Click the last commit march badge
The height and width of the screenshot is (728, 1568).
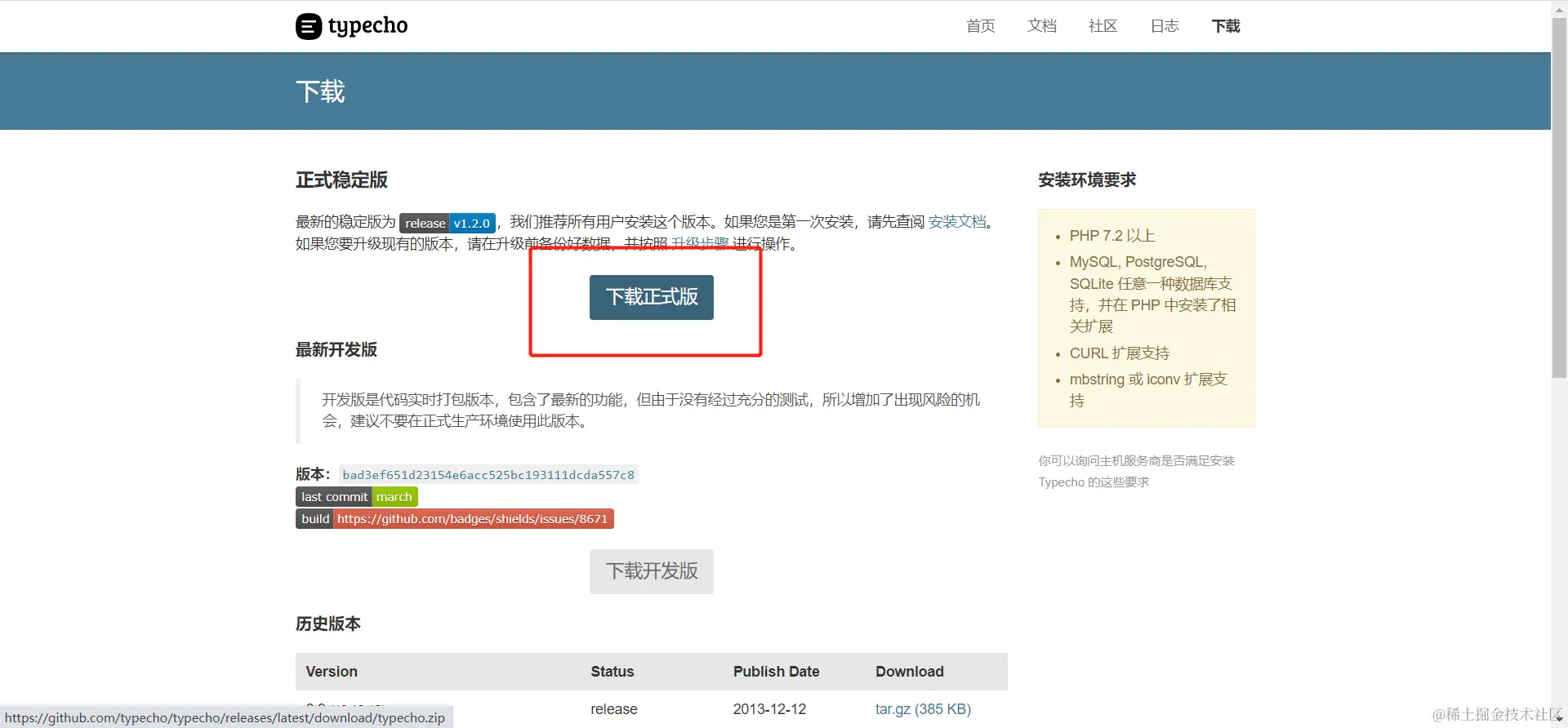click(x=357, y=496)
